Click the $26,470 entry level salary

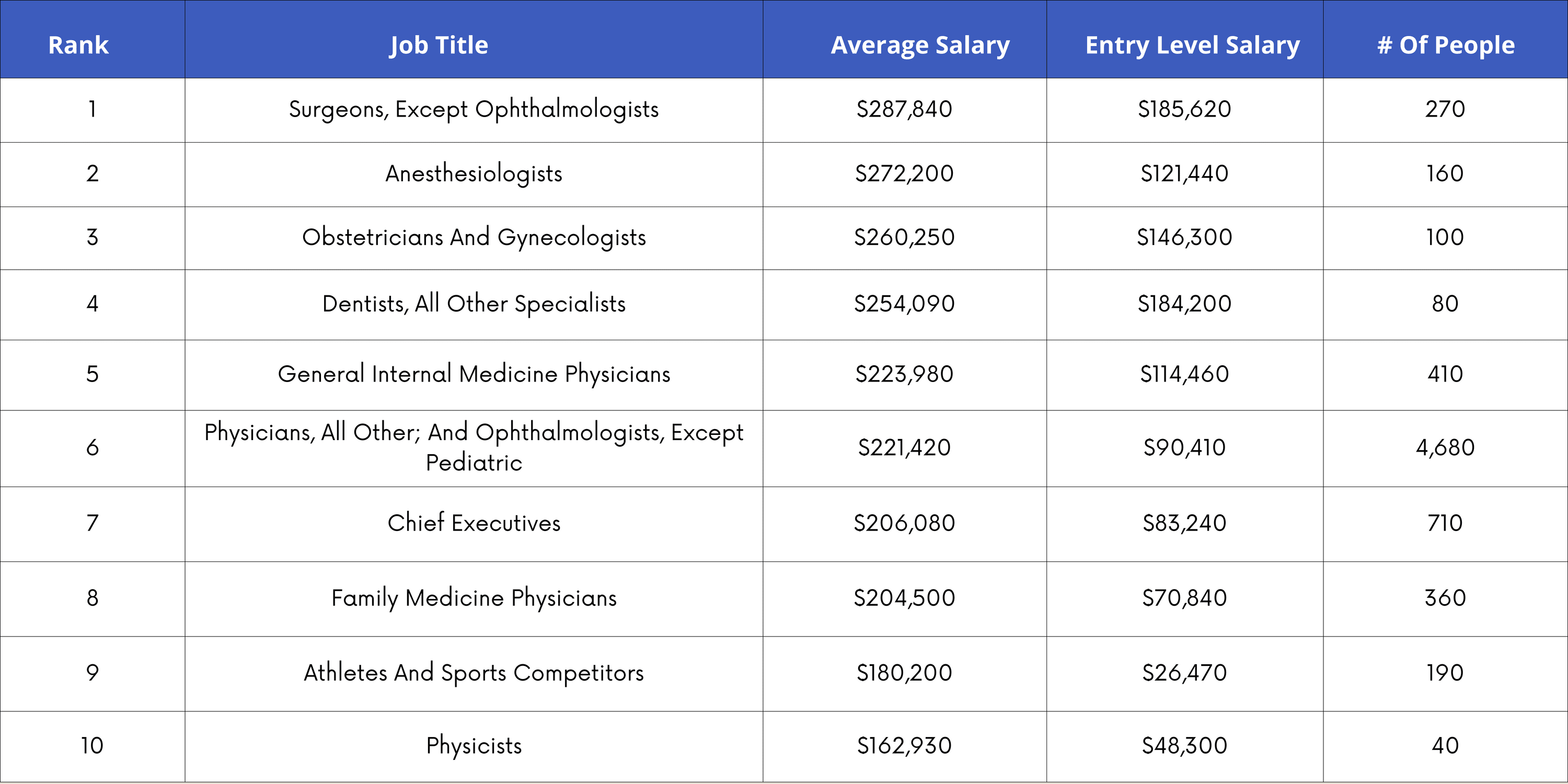click(x=1184, y=673)
